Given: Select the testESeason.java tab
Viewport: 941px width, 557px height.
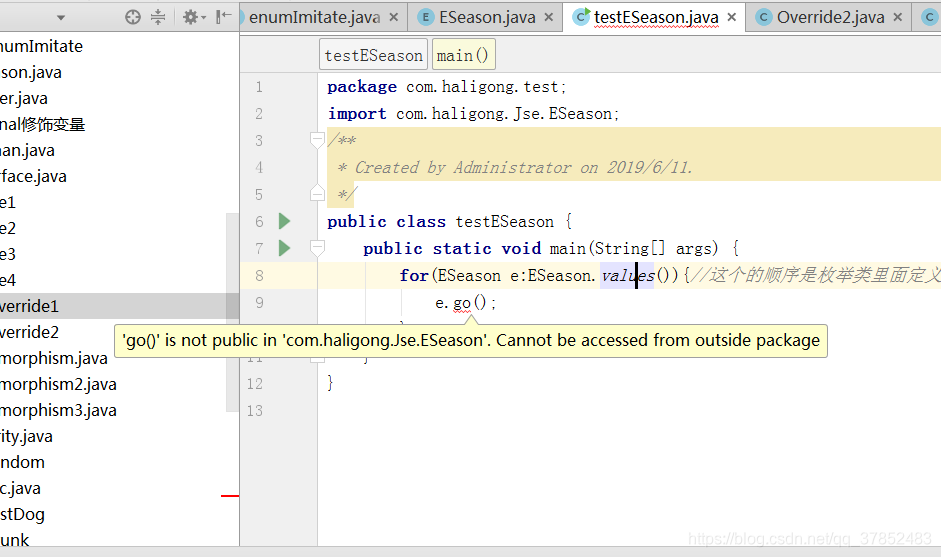Looking at the screenshot, I should [x=656, y=17].
